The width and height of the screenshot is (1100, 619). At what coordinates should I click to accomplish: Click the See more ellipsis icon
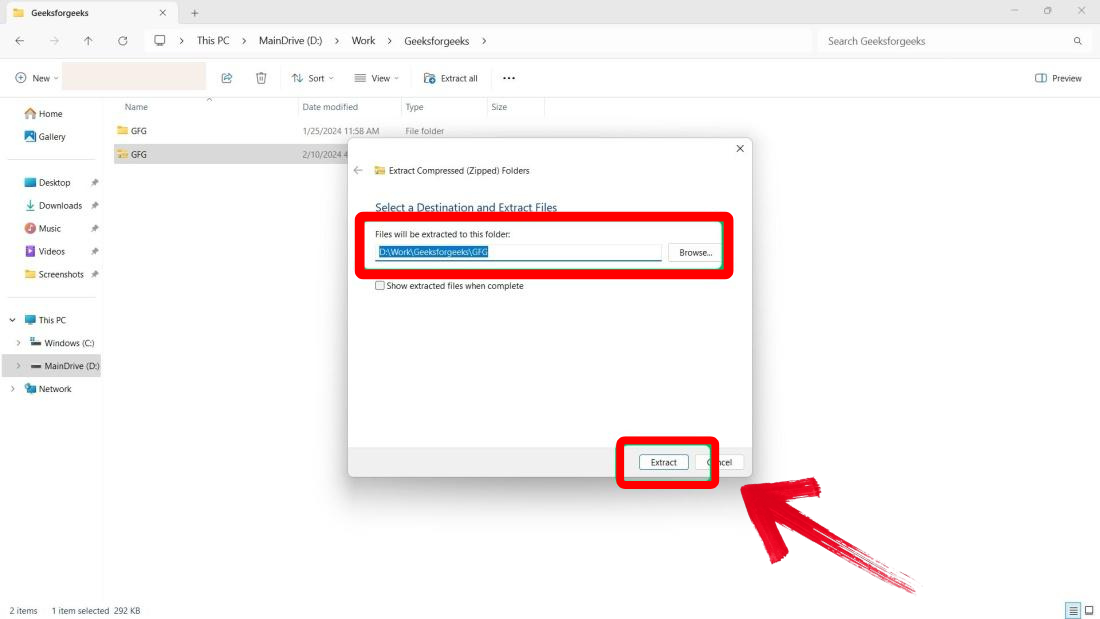click(508, 78)
